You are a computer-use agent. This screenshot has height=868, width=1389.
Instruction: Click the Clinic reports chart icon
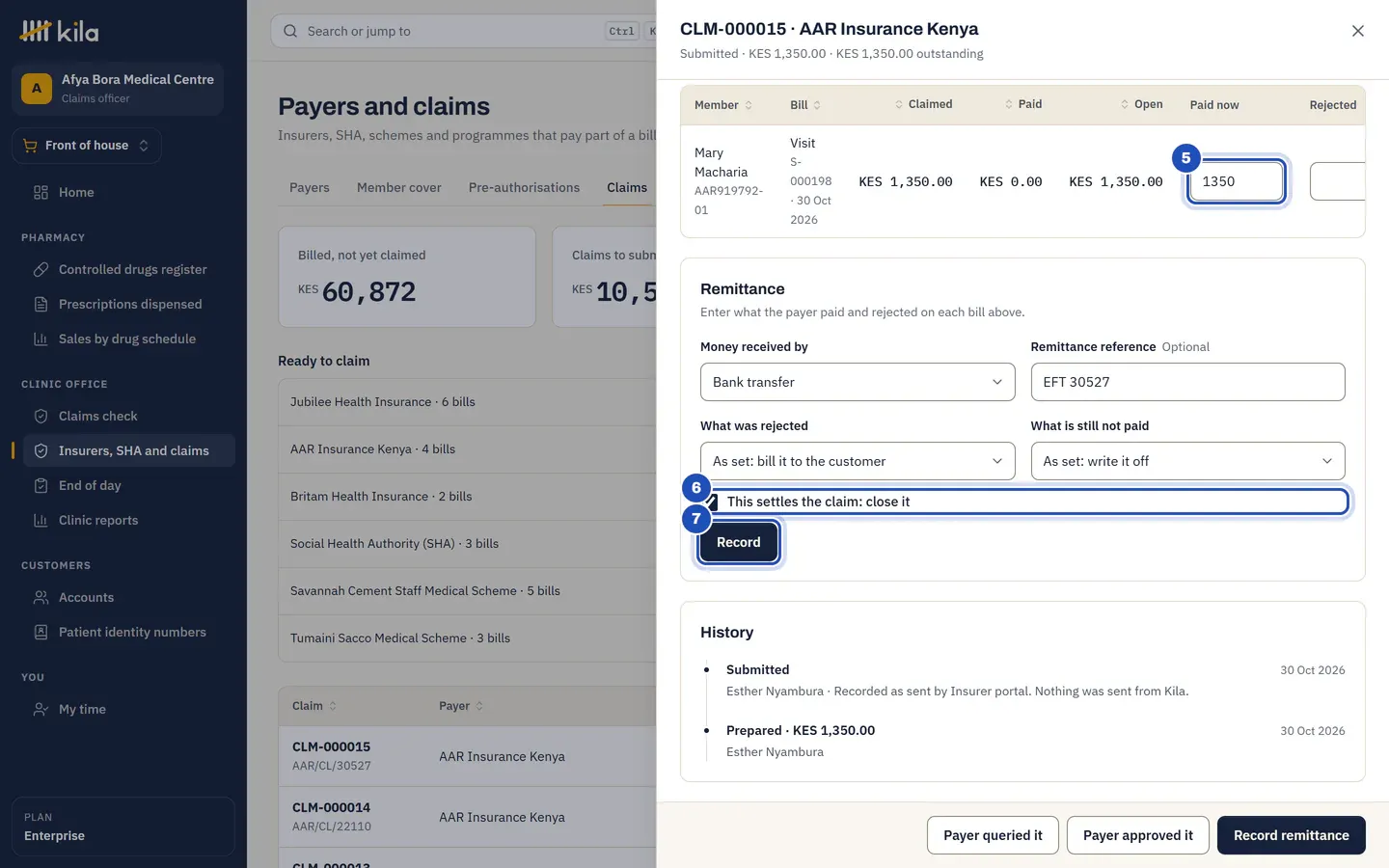pyautogui.click(x=41, y=520)
